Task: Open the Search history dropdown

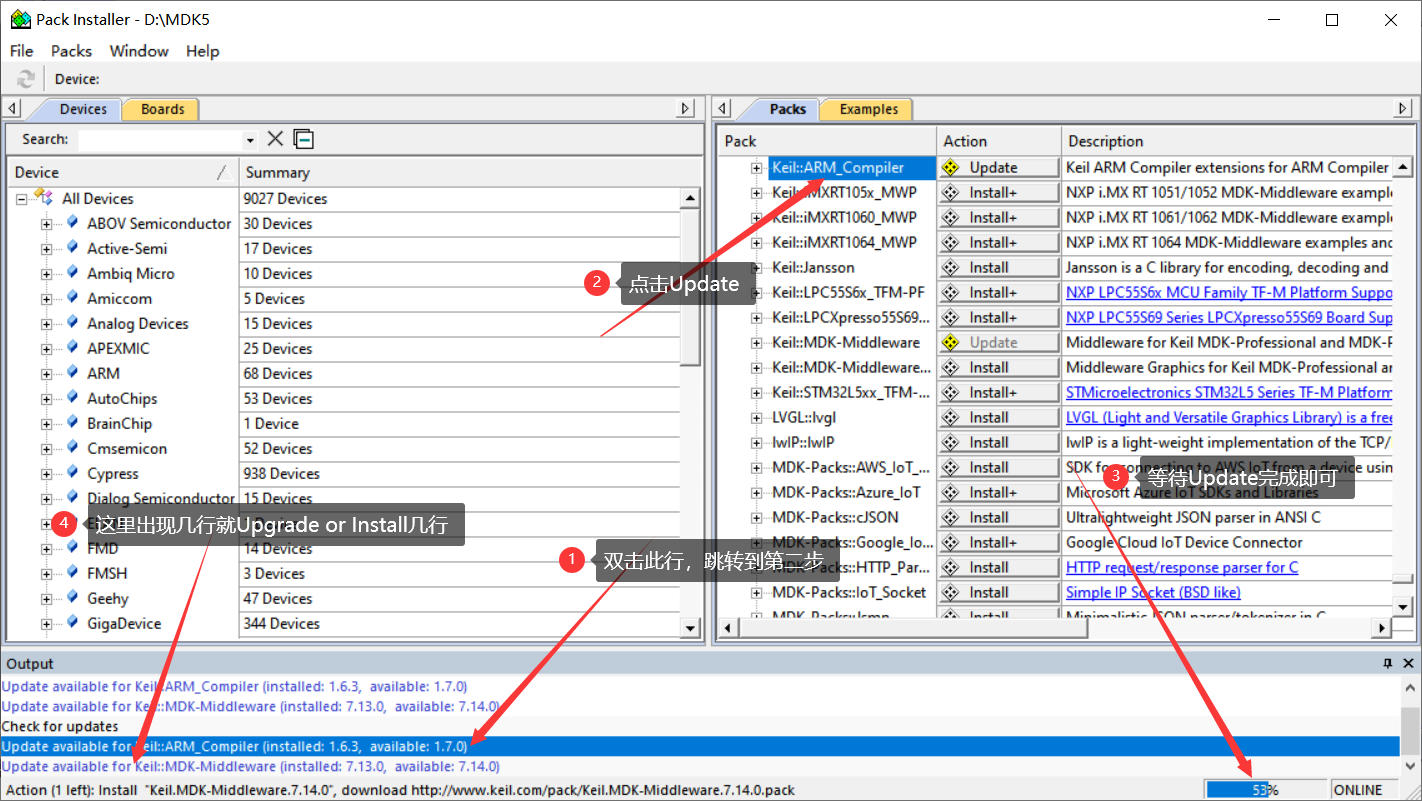Action: [250, 140]
